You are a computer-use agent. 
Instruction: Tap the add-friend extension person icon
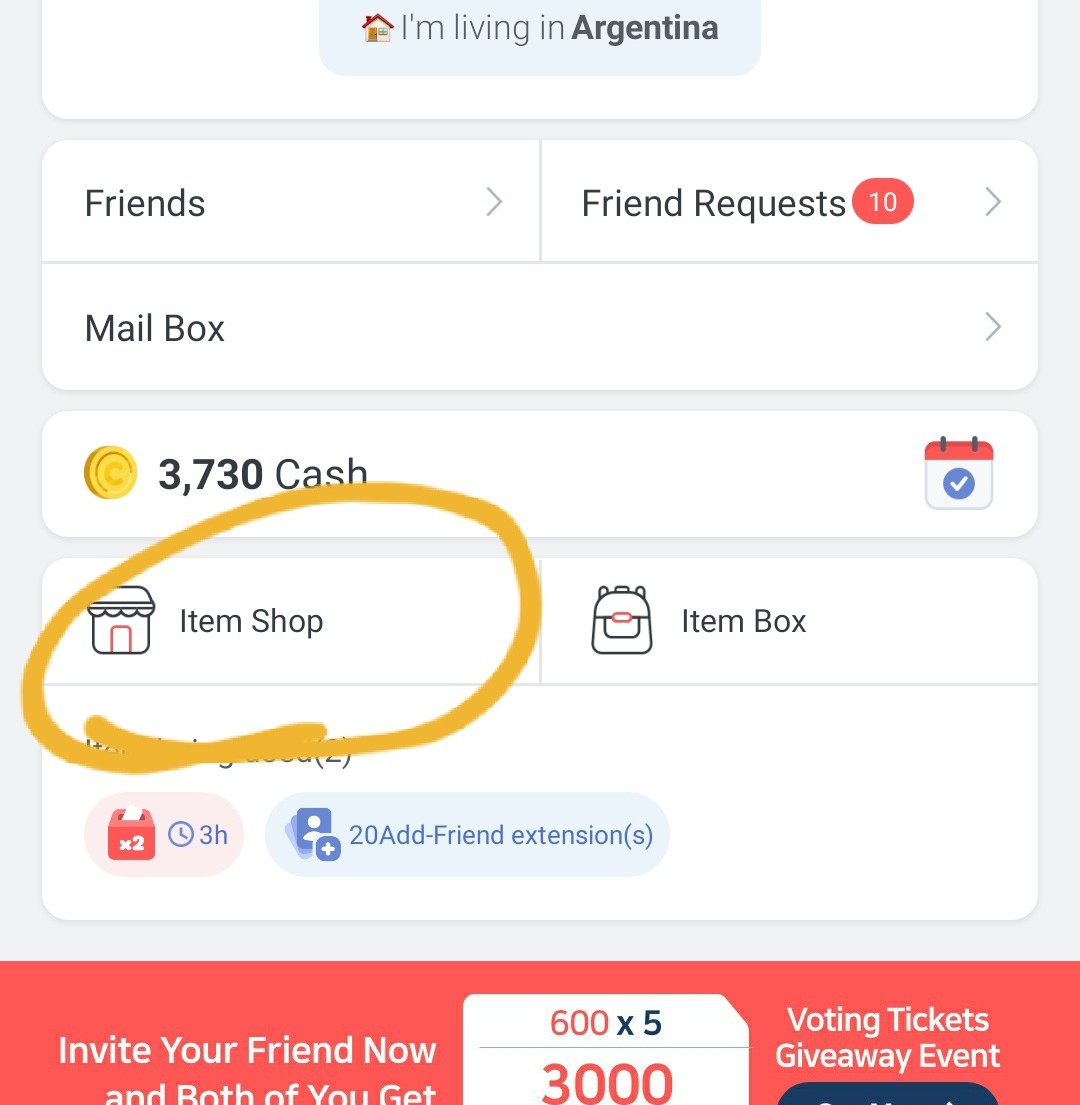pos(313,835)
